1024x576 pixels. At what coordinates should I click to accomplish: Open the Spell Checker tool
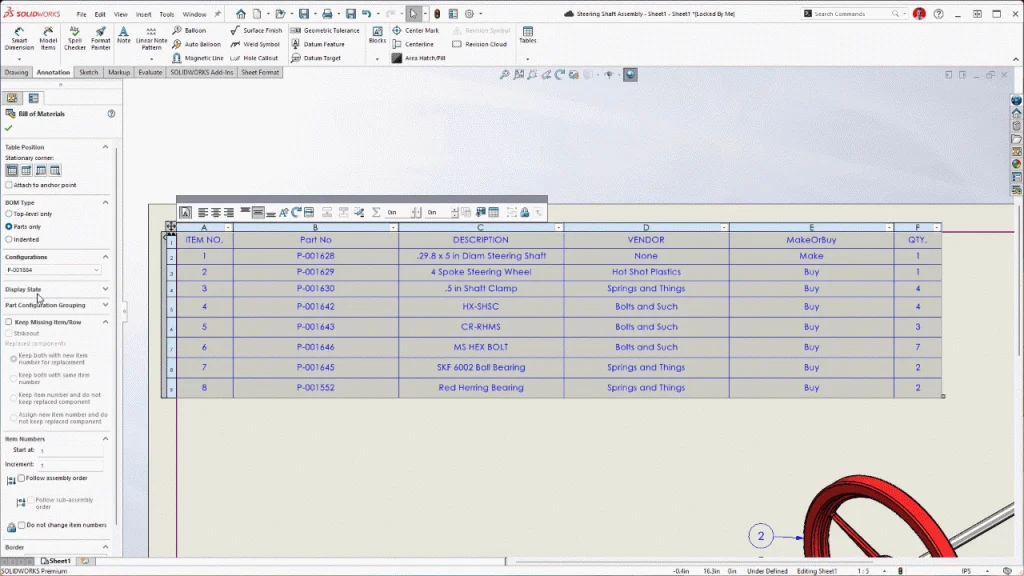click(x=75, y=39)
